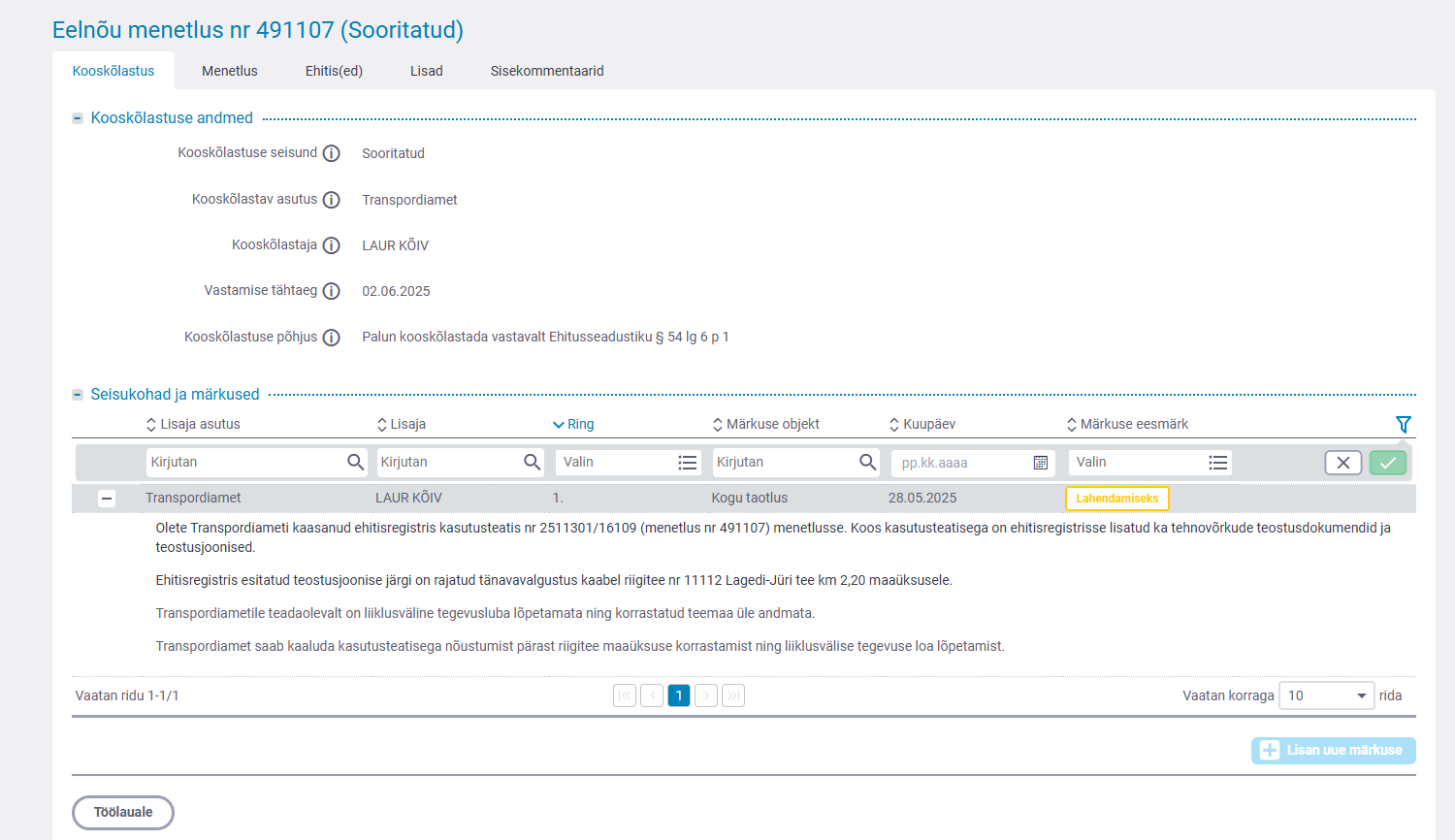
Task: Open the info icon beside Vastamise tähtaeg
Action: click(331, 291)
